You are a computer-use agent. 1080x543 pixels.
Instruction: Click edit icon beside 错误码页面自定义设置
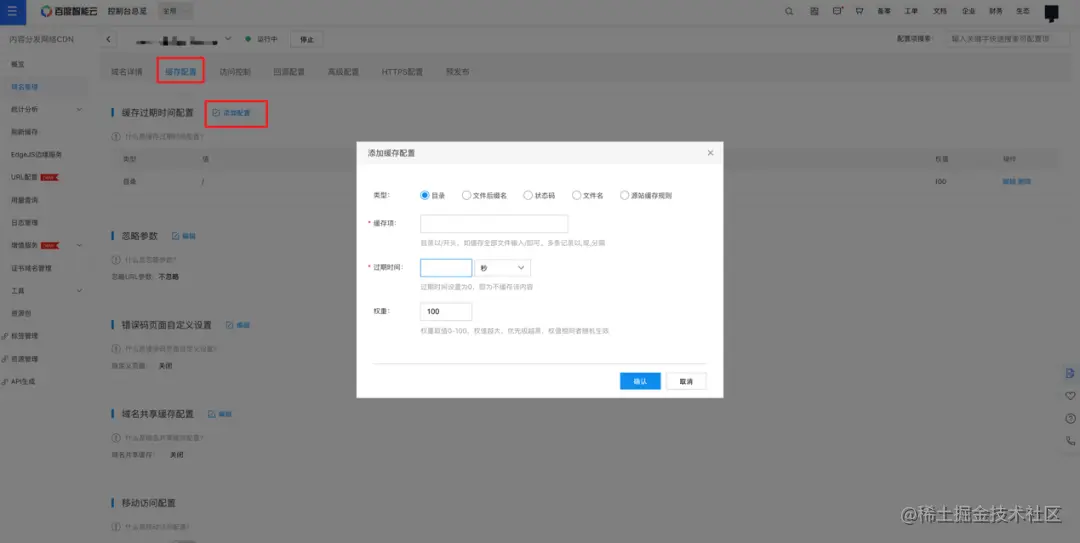tap(229, 325)
